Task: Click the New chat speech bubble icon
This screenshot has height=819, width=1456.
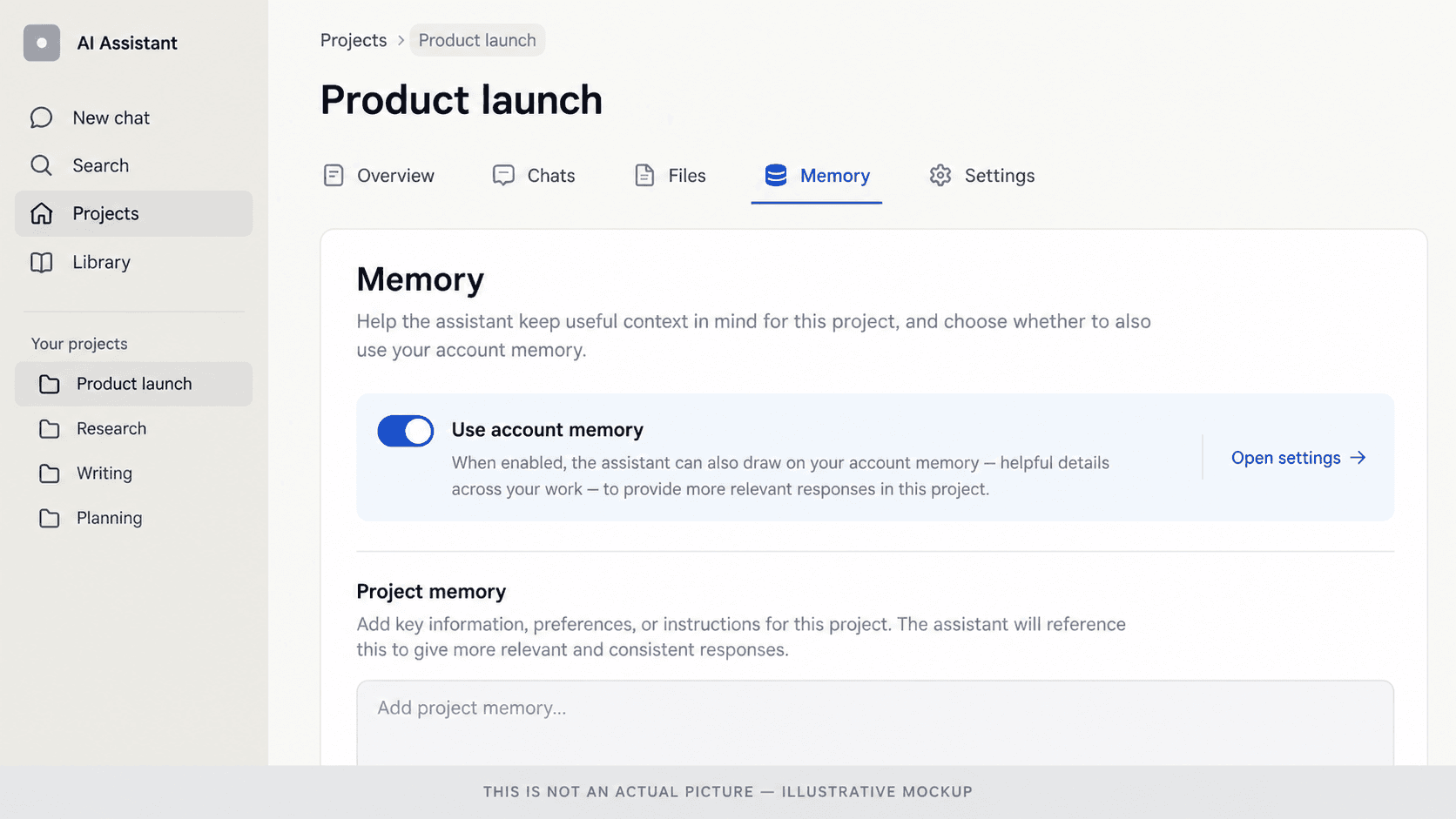Action: [41, 117]
